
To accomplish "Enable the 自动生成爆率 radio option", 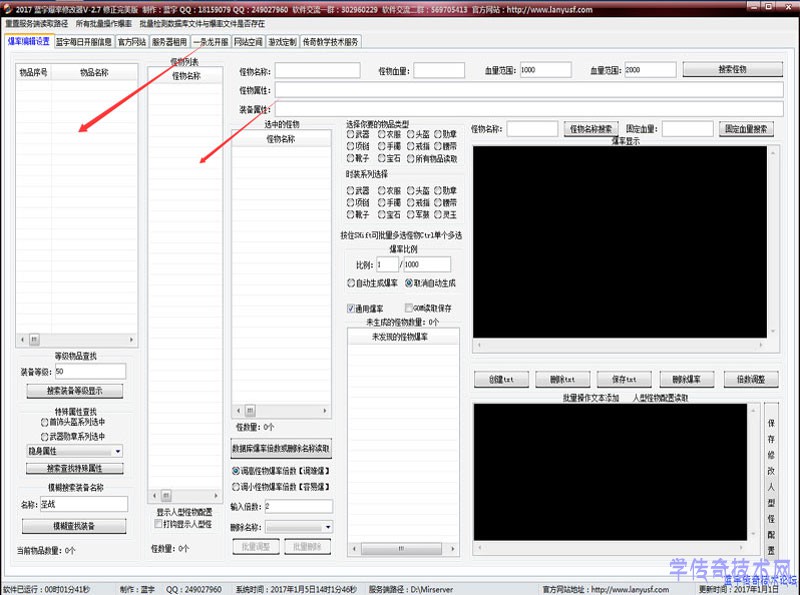I will [x=351, y=283].
